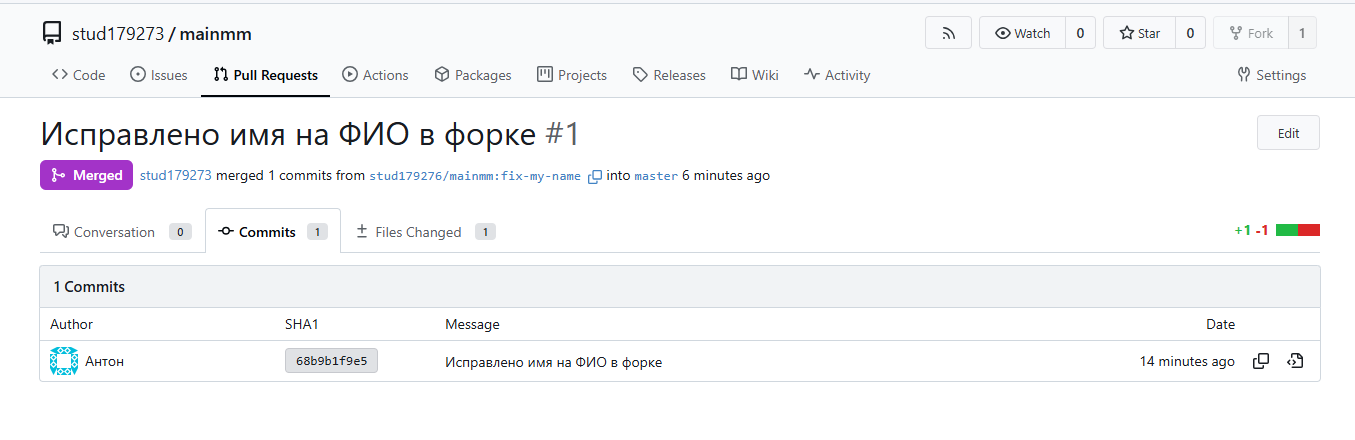This screenshot has width=1355, height=440.
Task: Open the Code tab
Action: tap(78, 75)
